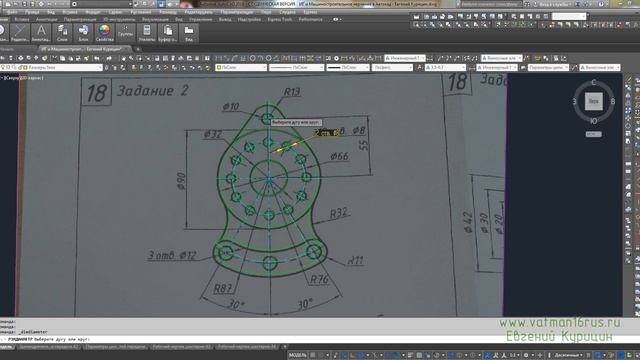Click the Undo arrow in the standard toolbar

pyautogui.click(x=97, y=58)
